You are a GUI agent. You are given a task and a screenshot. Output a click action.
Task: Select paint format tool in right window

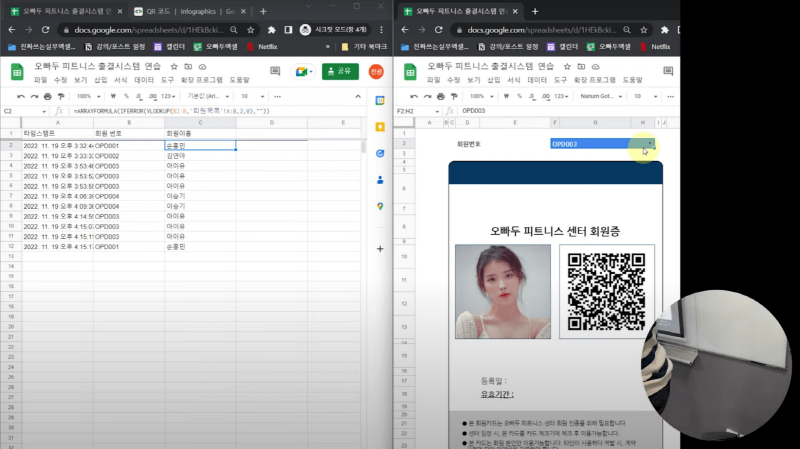[454, 96]
